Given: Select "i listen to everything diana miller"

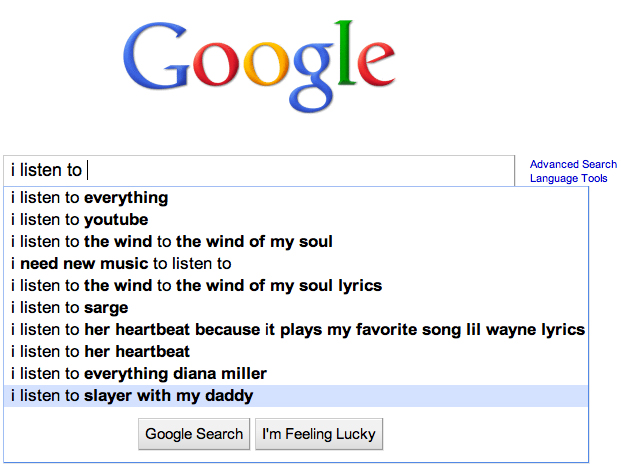Looking at the screenshot, I should [x=139, y=373].
